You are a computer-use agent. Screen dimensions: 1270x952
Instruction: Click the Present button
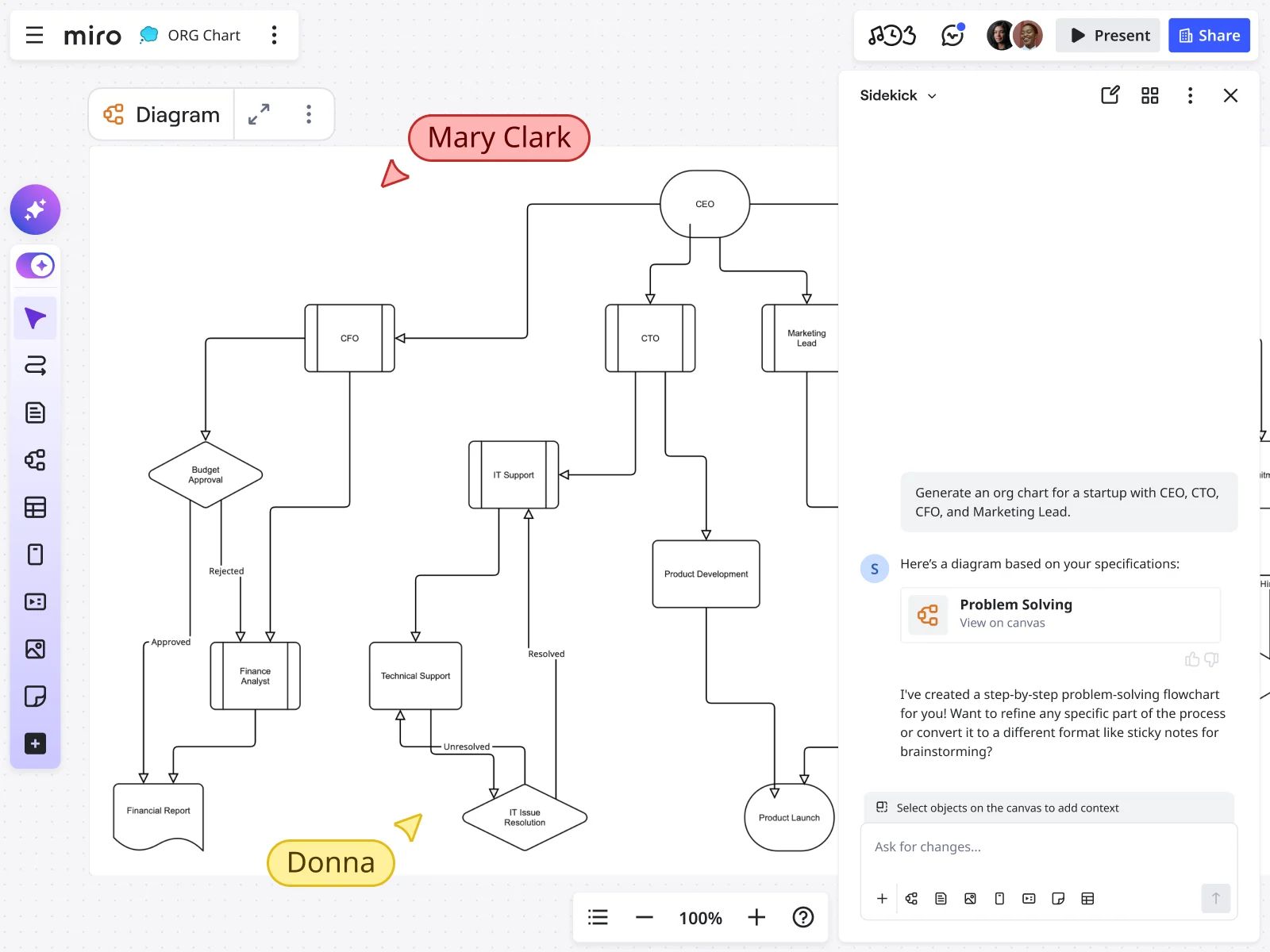[1107, 35]
